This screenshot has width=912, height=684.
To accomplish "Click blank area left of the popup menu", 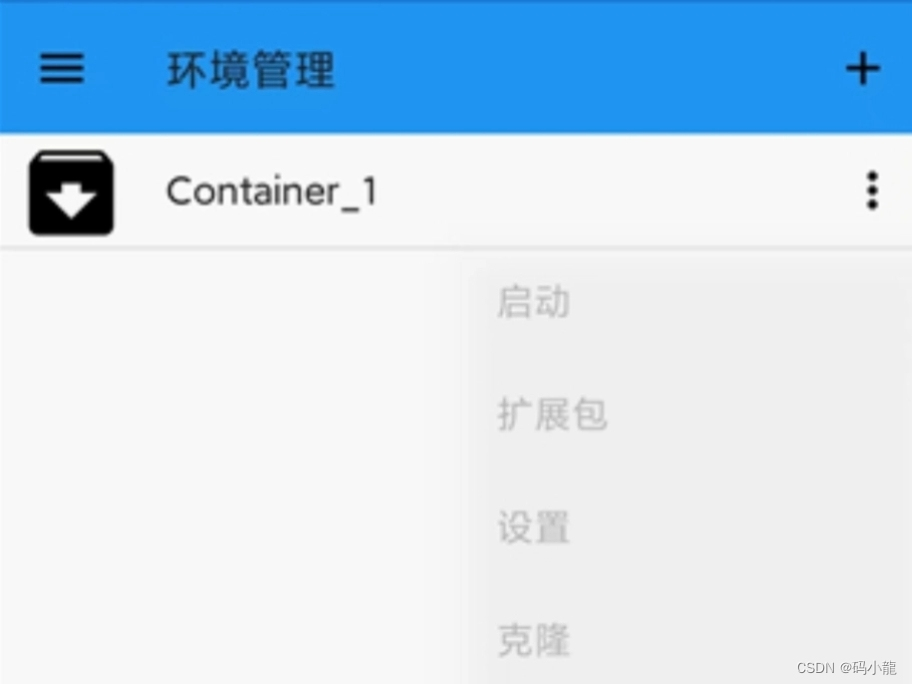I will tap(233, 465).
